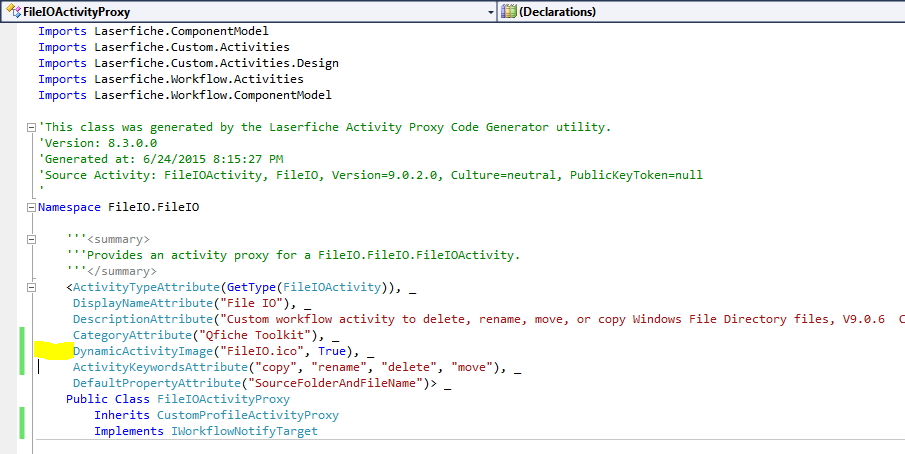The height and width of the screenshot is (454, 905).
Task: Click FileIO.FileIO after Namespace
Action: pyautogui.click(x=154, y=207)
